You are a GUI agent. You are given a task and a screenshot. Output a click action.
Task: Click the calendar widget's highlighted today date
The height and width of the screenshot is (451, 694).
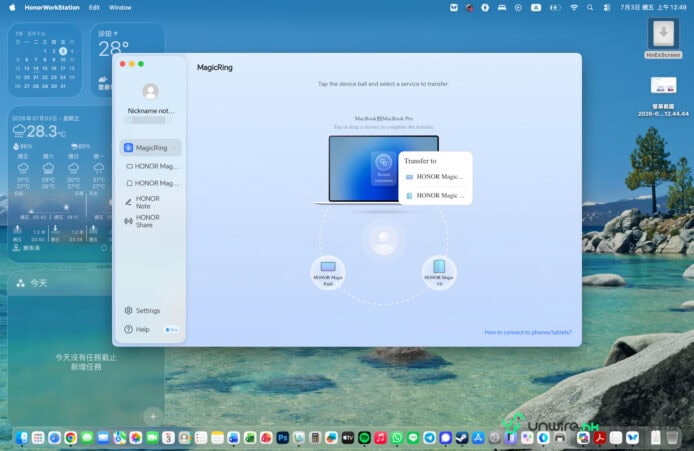(x=63, y=51)
